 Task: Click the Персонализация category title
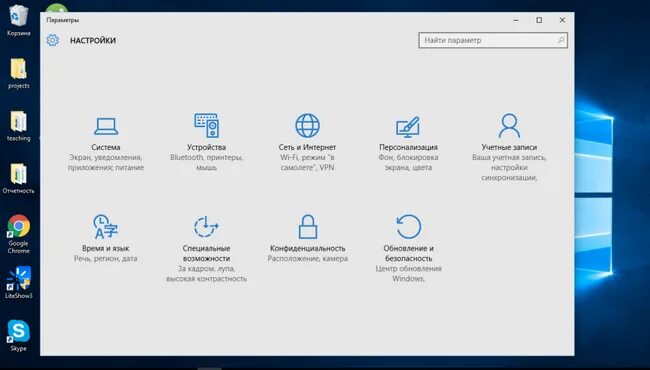tap(408, 147)
